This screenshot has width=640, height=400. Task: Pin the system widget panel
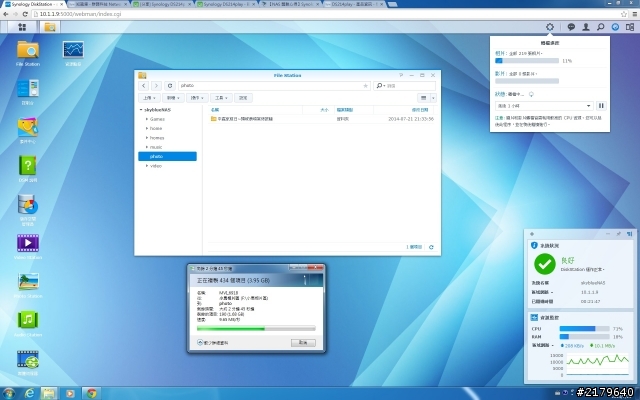point(618,234)
